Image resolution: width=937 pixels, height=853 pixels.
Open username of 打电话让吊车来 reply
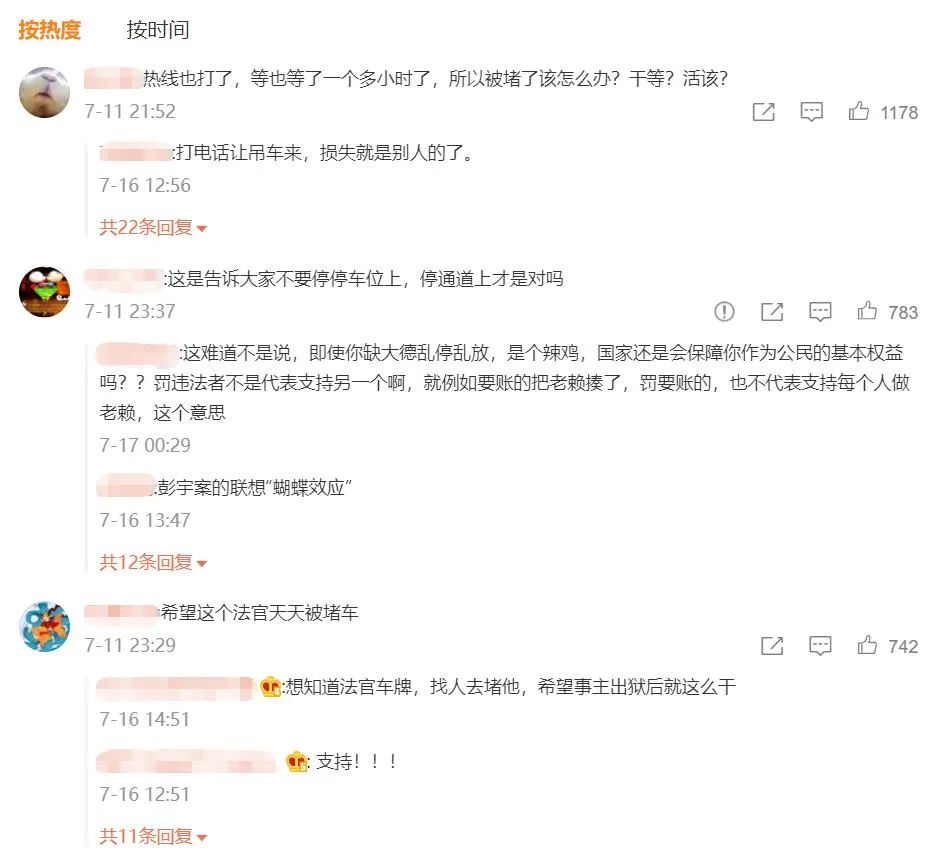(x=136, y=152)
